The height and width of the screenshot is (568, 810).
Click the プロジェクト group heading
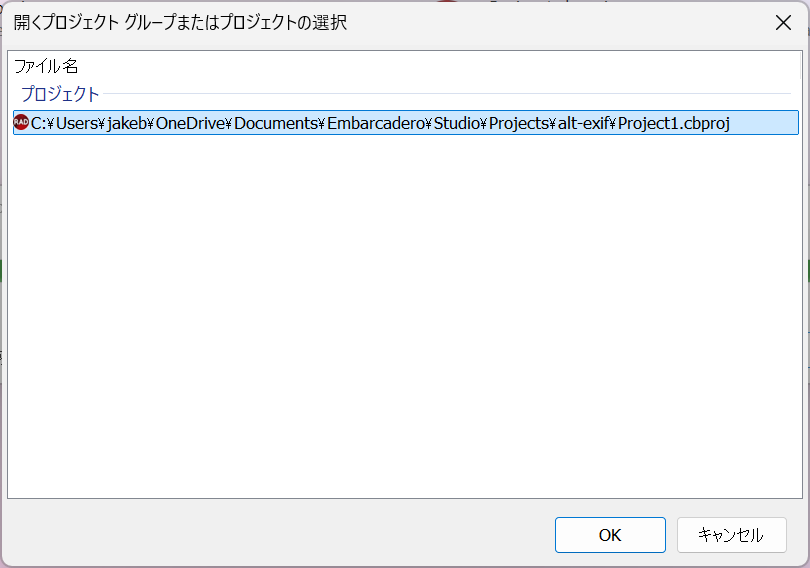point(61,94)
